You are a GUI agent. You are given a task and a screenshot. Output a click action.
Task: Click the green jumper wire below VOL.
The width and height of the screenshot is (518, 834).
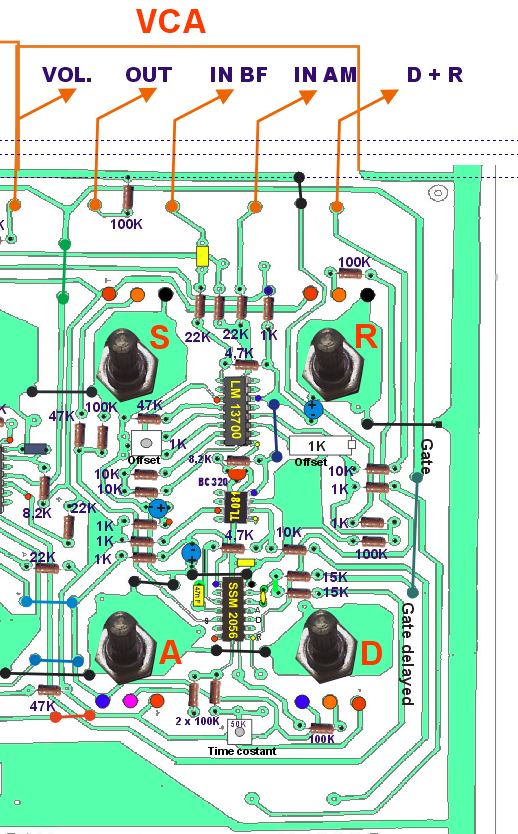[x=64, y=271]
